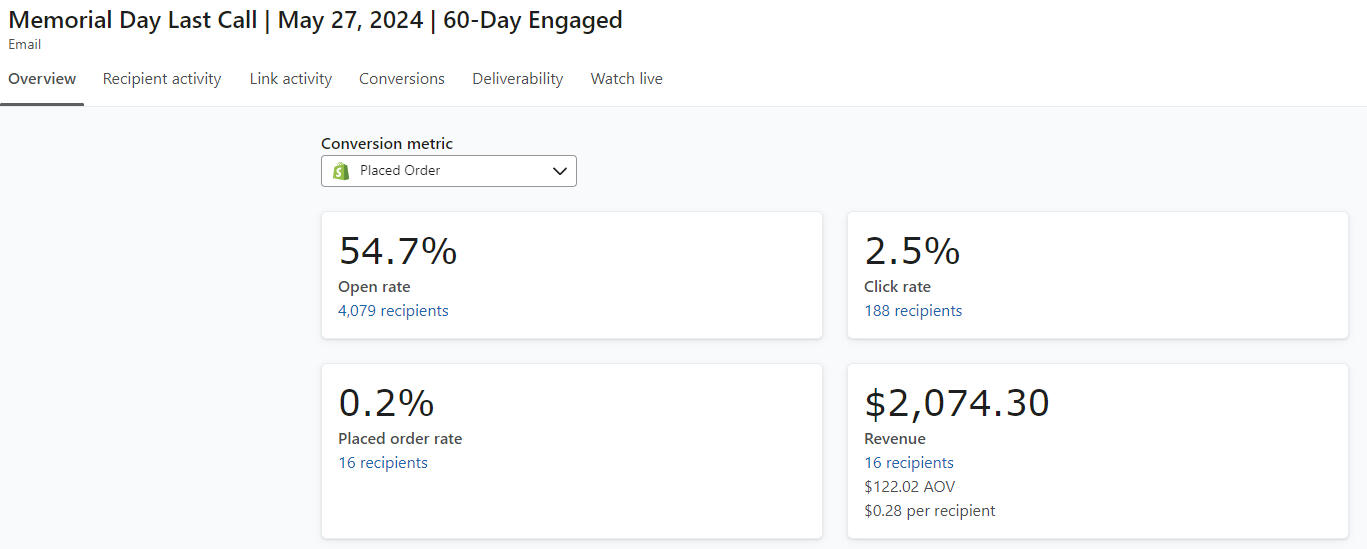Screen dimensions: 1367x549
Task: Go to the Link activity tab
Action: pyautogui.click(x=290, y=79)
